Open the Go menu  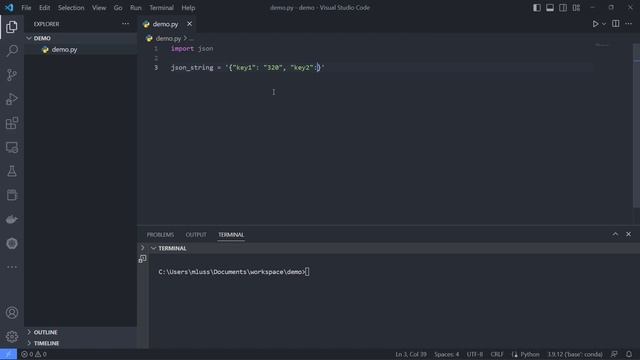118,8
